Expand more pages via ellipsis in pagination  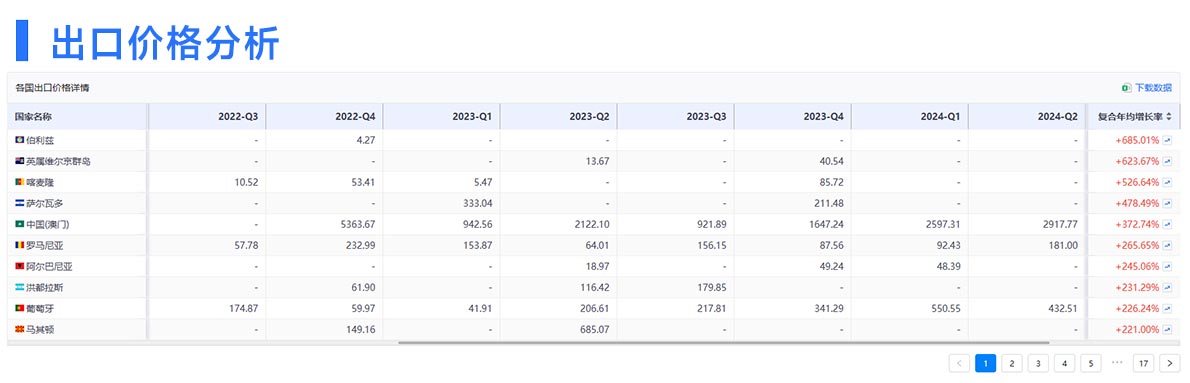pos(1117,363)
